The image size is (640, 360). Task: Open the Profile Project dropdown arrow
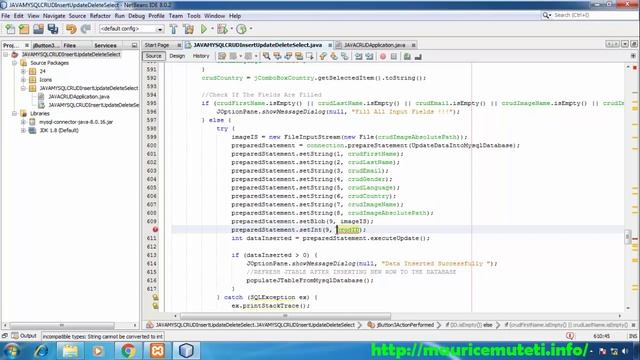point(251,29)
